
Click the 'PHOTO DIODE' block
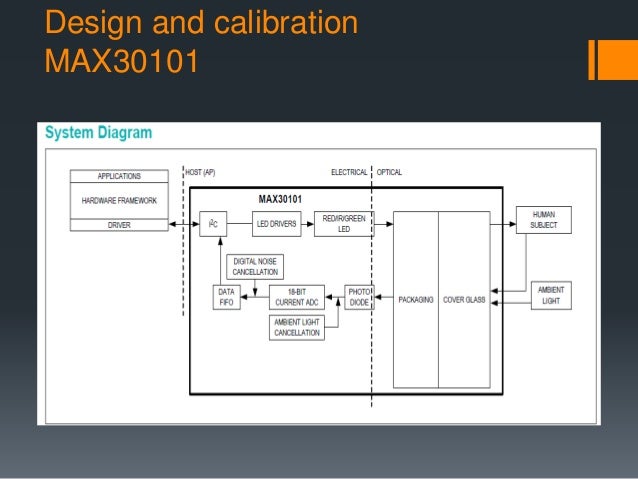pos(359,297)
